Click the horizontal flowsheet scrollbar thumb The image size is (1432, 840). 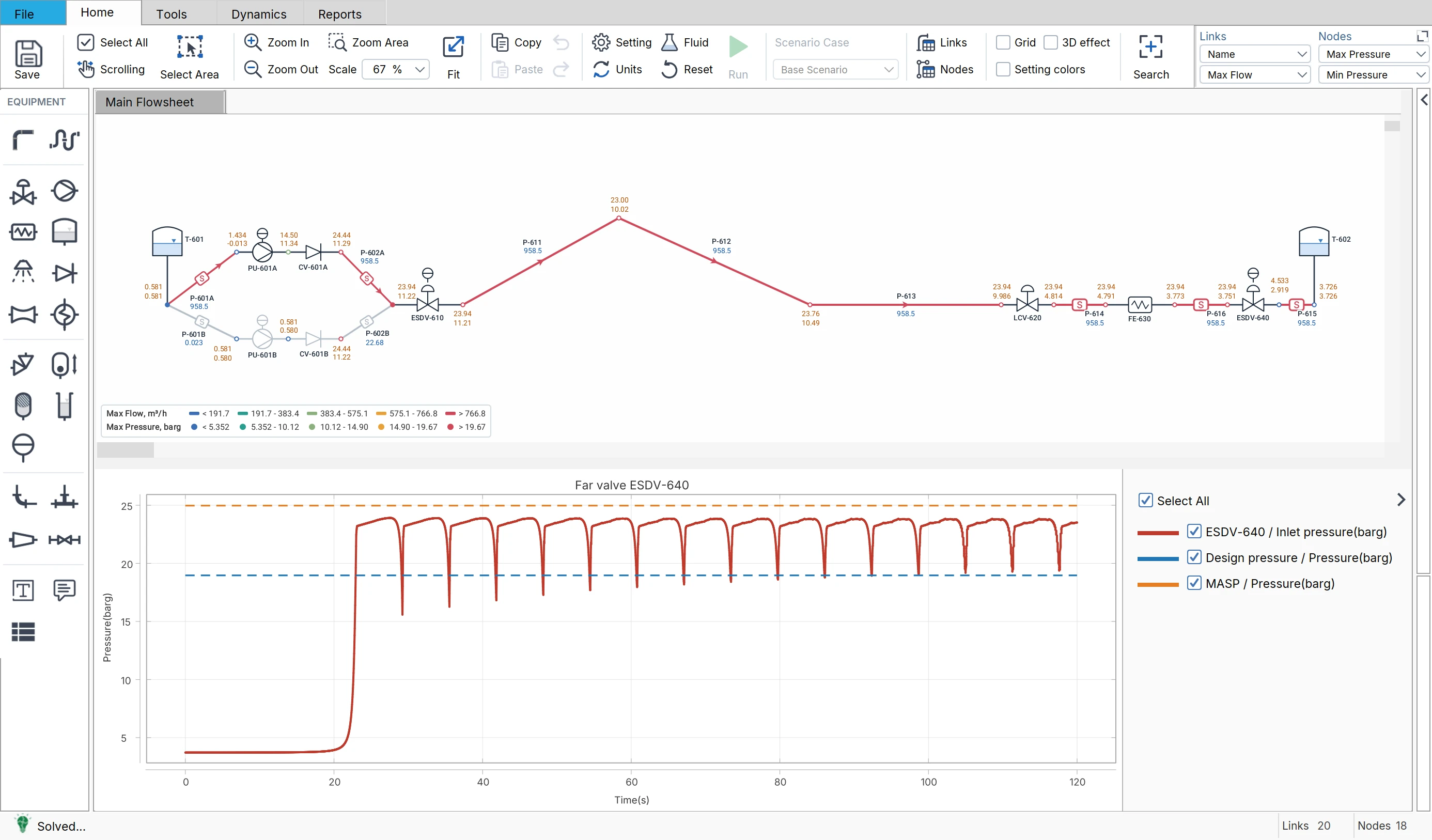pyautogui.click(x=125, y=450)
